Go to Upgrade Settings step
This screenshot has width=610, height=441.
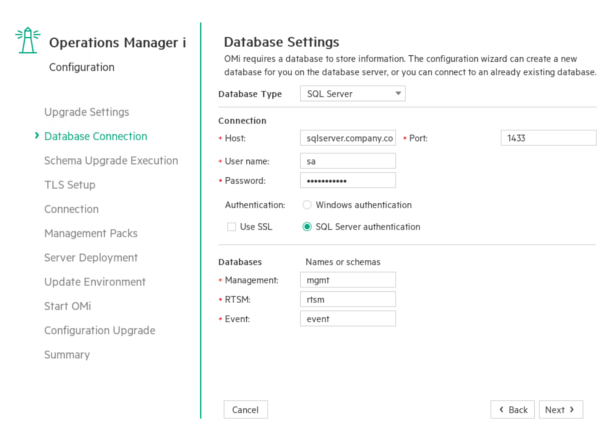pos(86,112)
